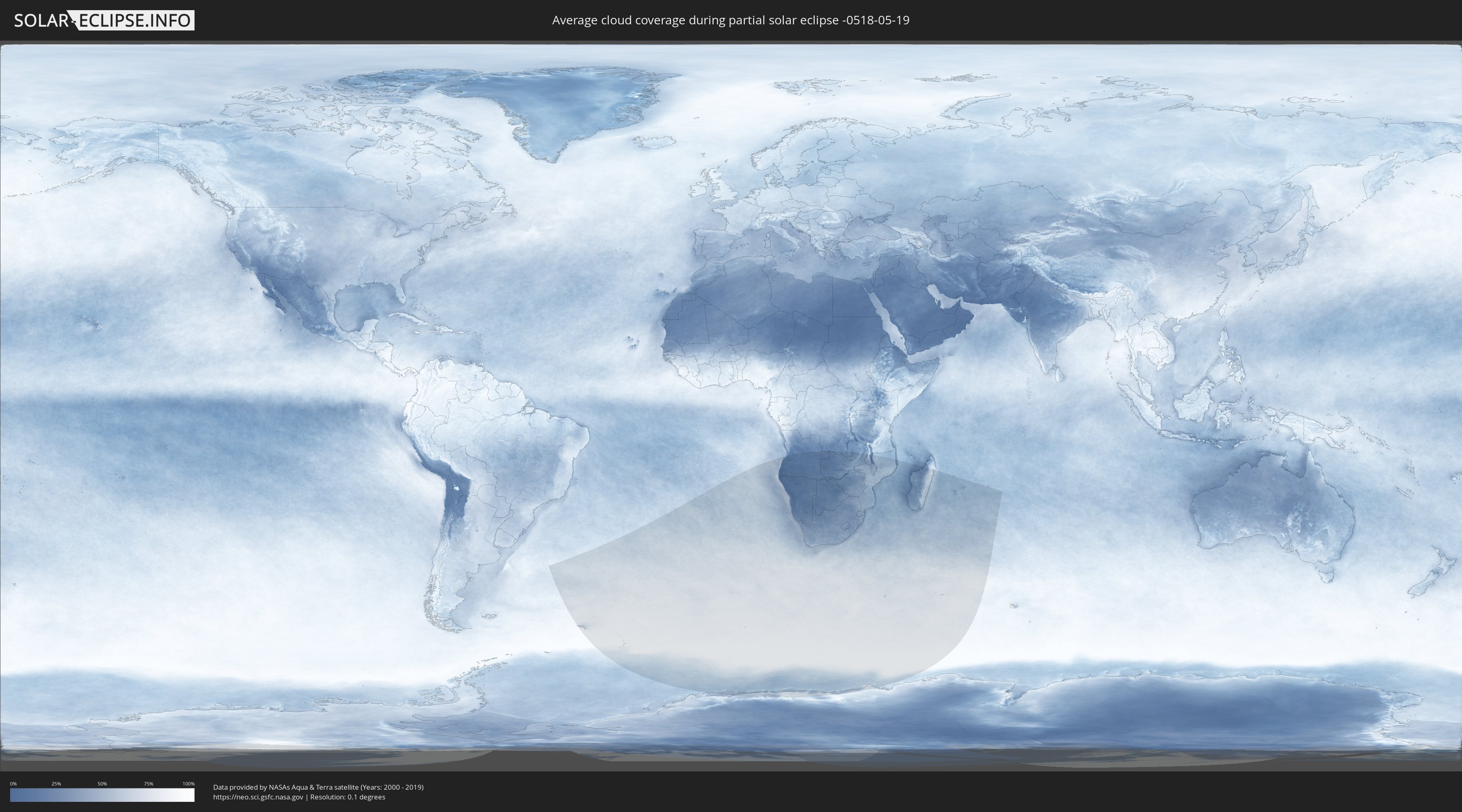The image size is (1462, 812).
Task: Click the SOLAR-ECLIPSE.INFO logo
Action: (x=104, y=20)
